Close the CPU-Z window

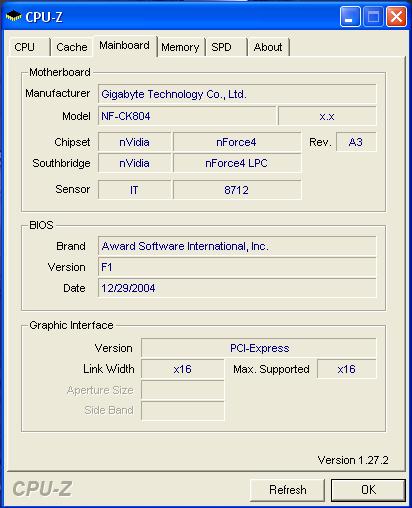[396, 17]
